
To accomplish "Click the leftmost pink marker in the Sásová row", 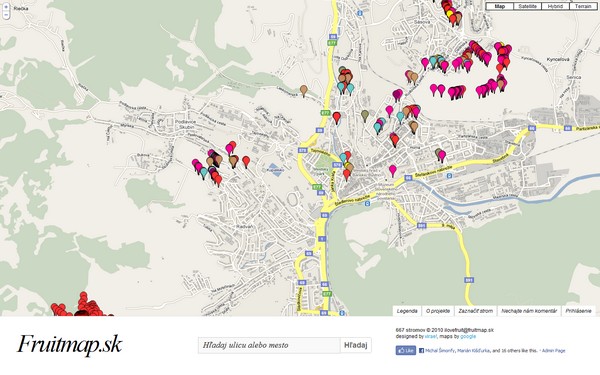I will [x=425, y=63].
